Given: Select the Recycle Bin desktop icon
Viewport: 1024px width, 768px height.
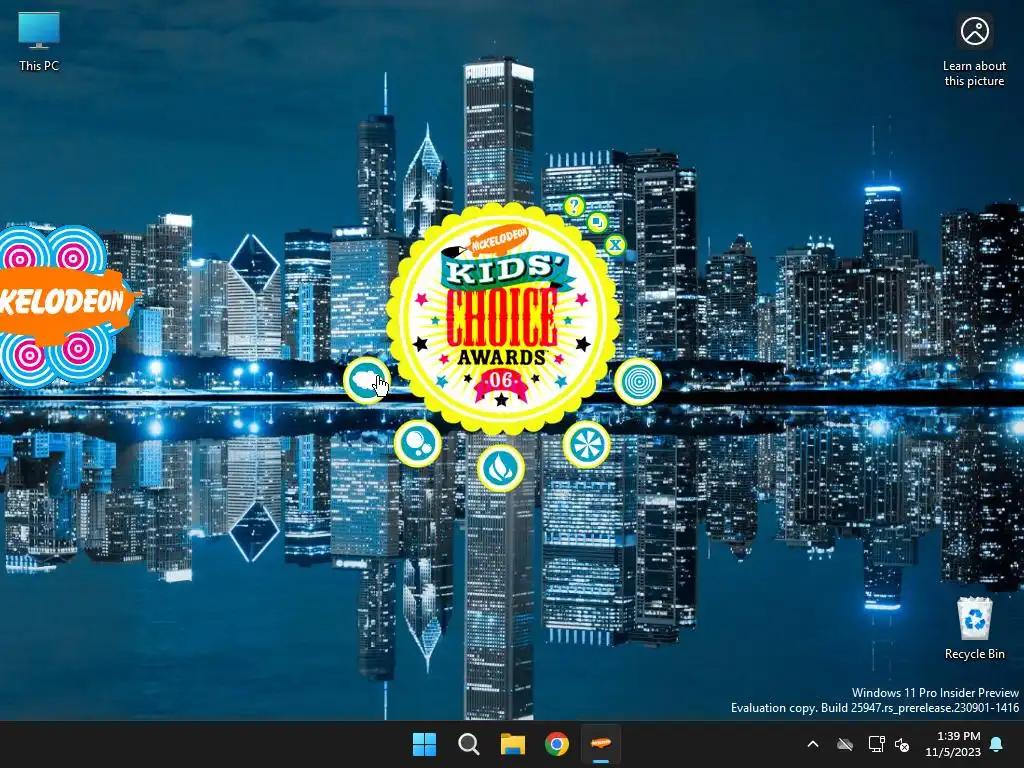Looking at the screenshot, I should 974,628.
